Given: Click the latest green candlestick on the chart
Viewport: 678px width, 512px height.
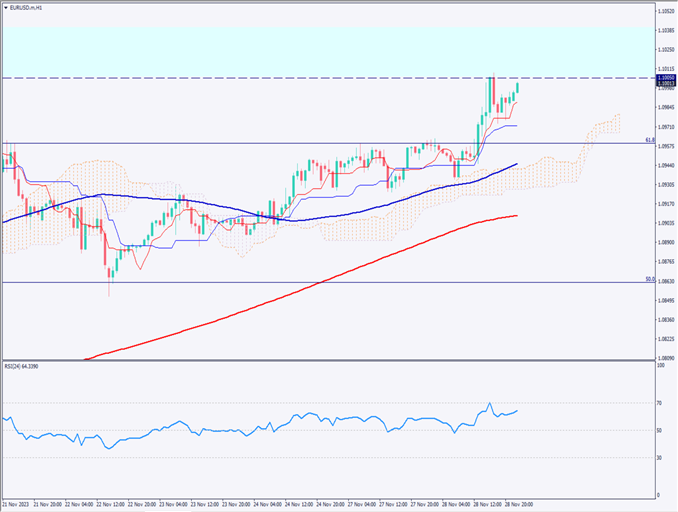Looking at the screenshot, I should (517, 89).
